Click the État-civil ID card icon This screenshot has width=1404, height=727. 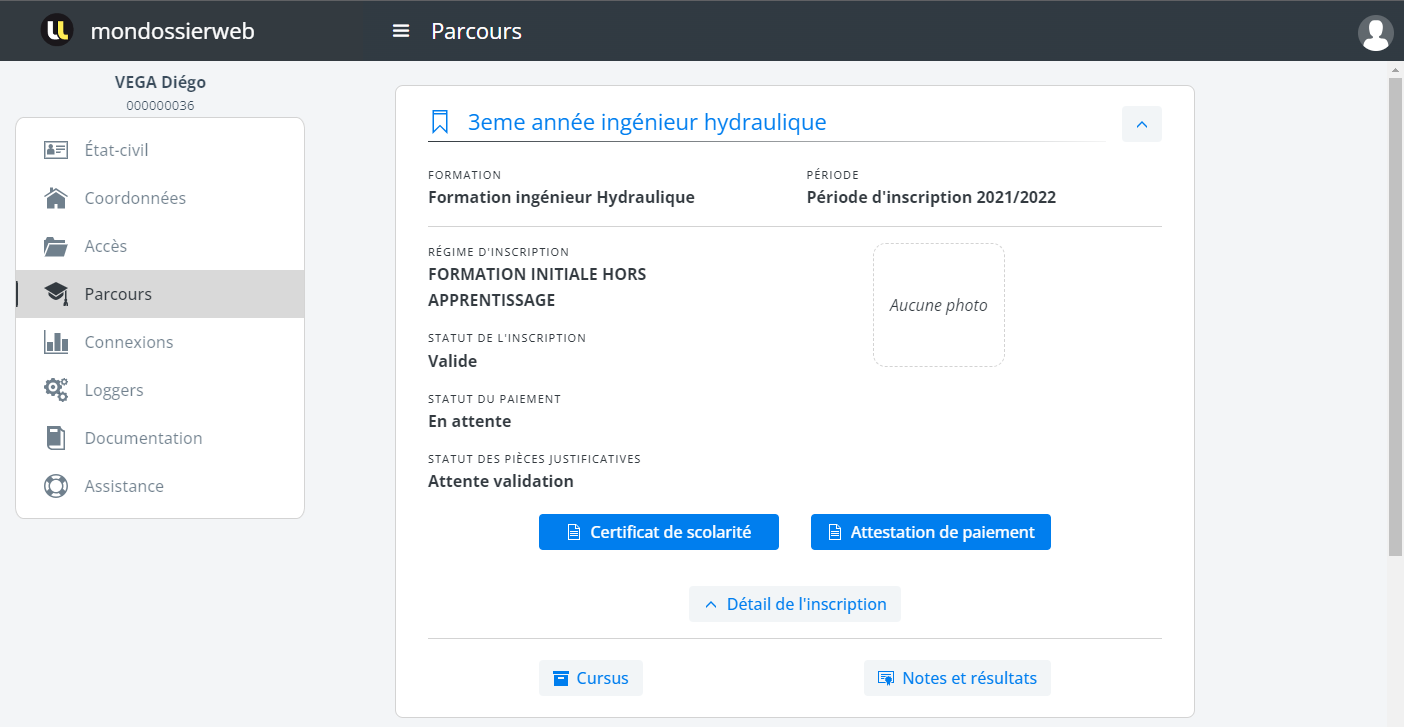tap(56, 150)
